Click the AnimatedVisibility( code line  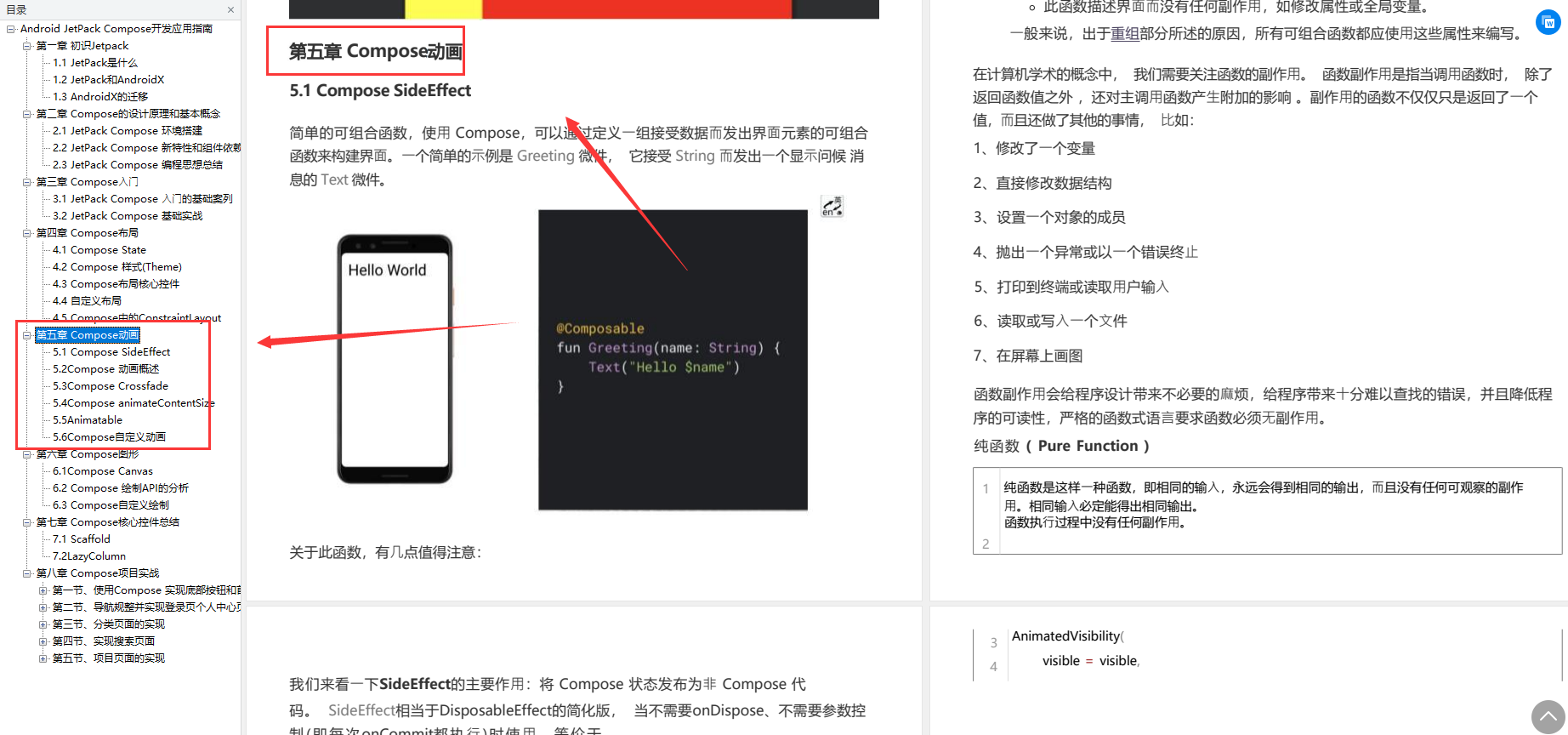(x=1067, y=636)
